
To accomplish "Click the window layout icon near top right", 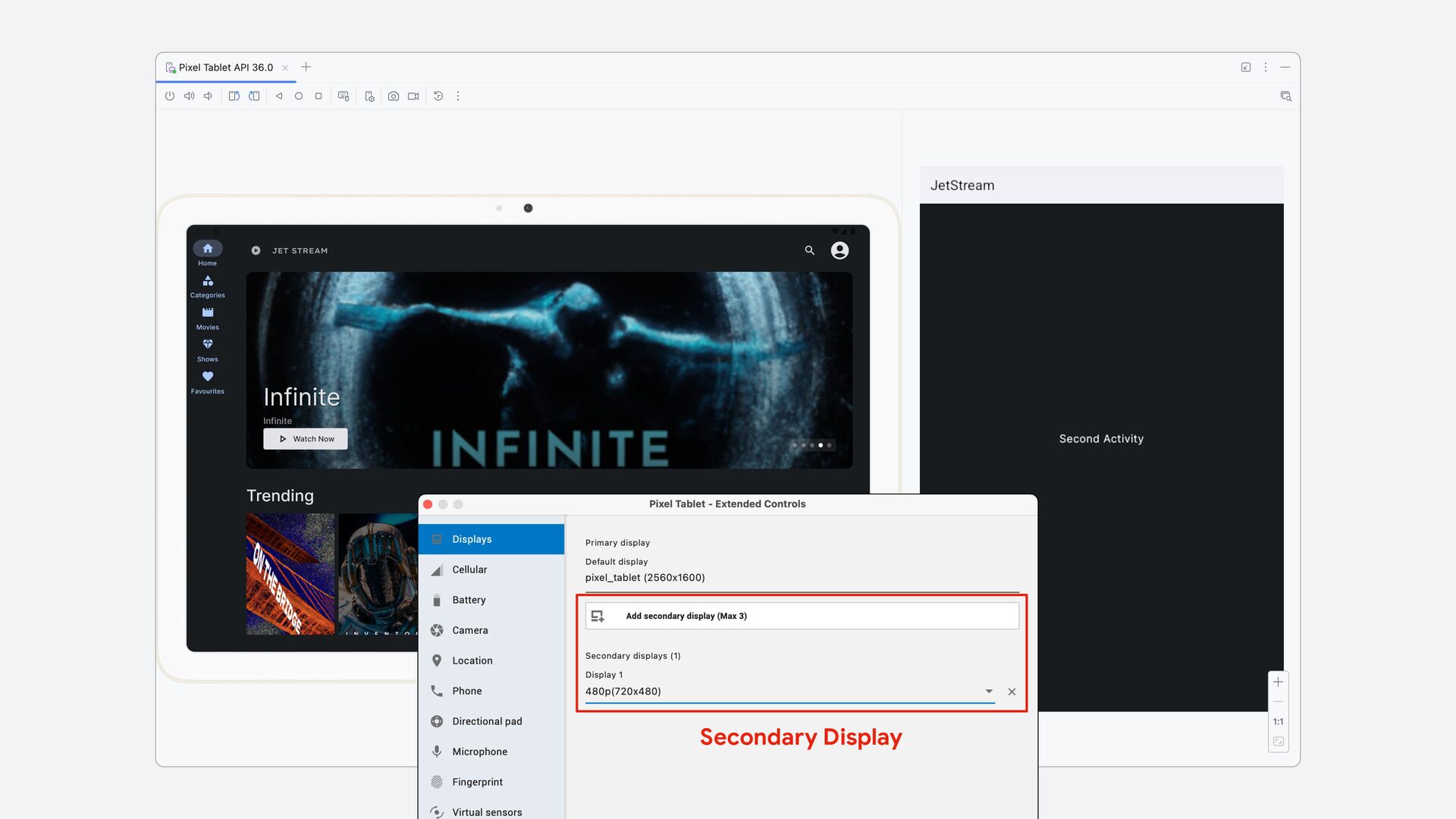I will [x=1246, y=67].
